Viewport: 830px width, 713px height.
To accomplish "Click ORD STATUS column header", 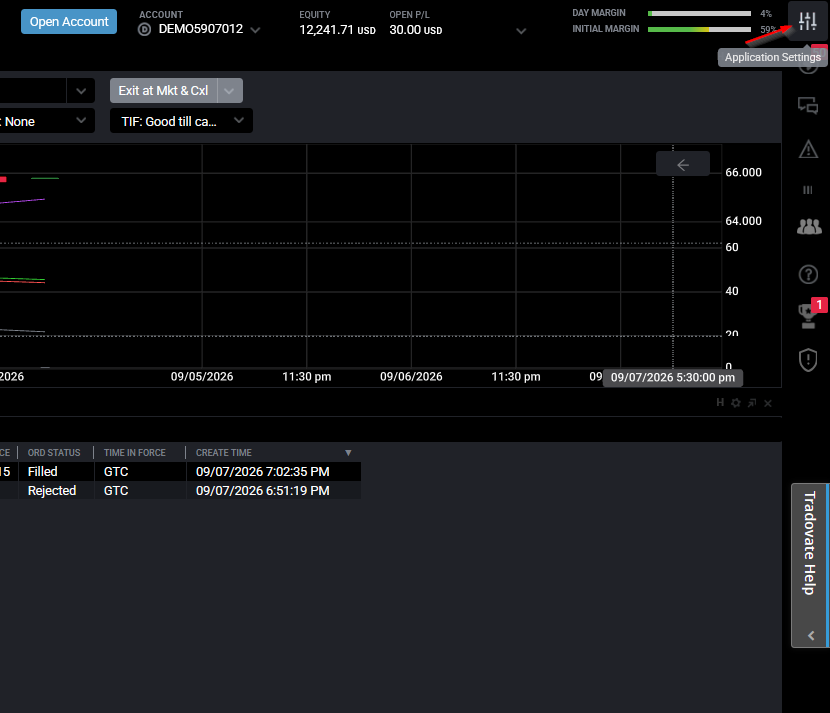I will [54, 453].
